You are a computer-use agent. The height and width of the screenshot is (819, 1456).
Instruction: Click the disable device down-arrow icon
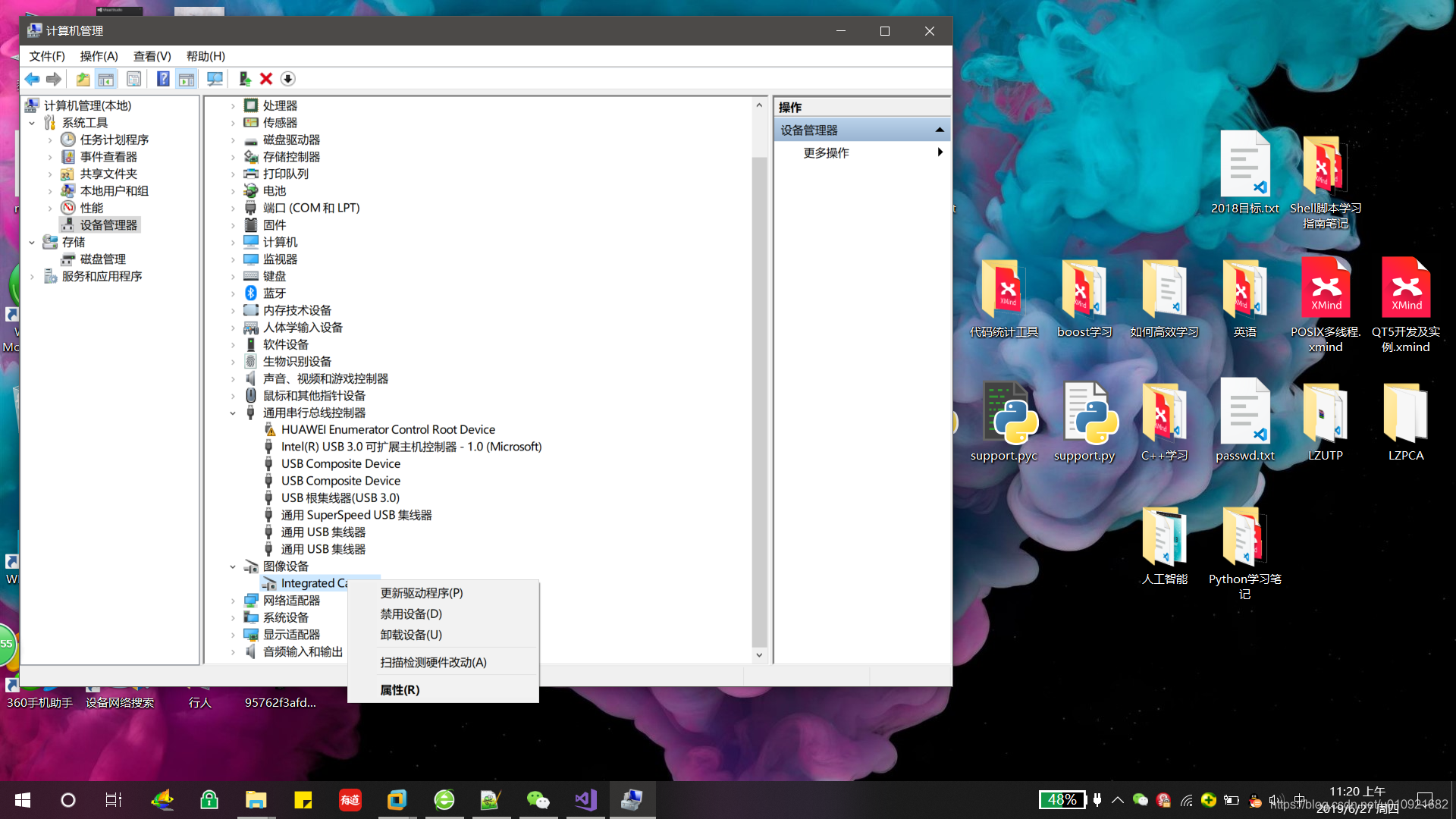tap(288, 79)
